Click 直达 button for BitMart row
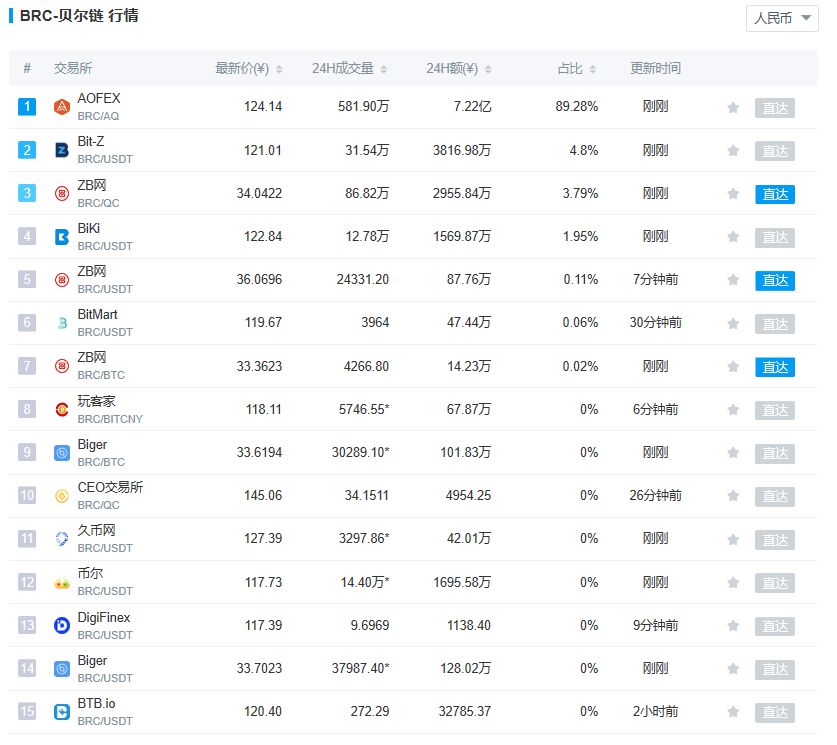 tap(775, 324)
